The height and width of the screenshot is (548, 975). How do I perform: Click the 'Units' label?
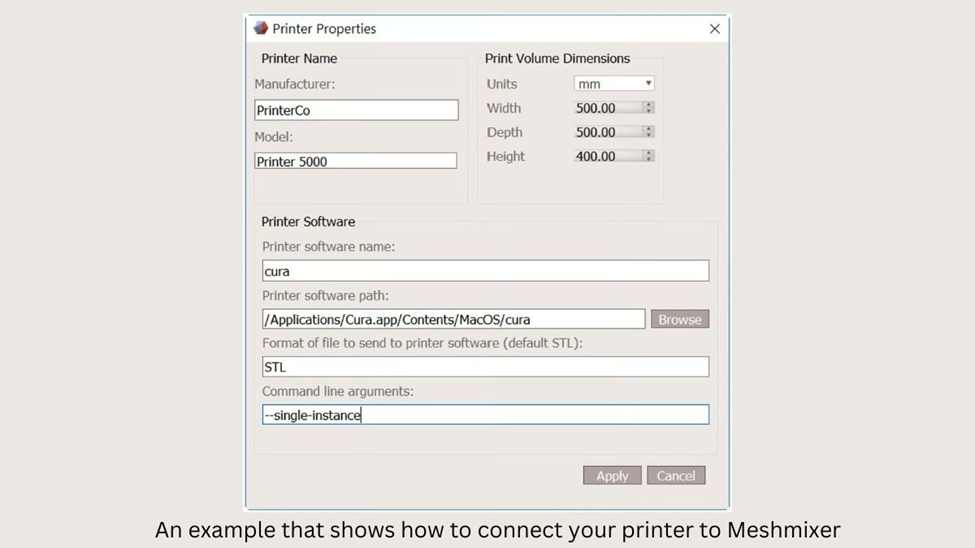pos(502,84)
